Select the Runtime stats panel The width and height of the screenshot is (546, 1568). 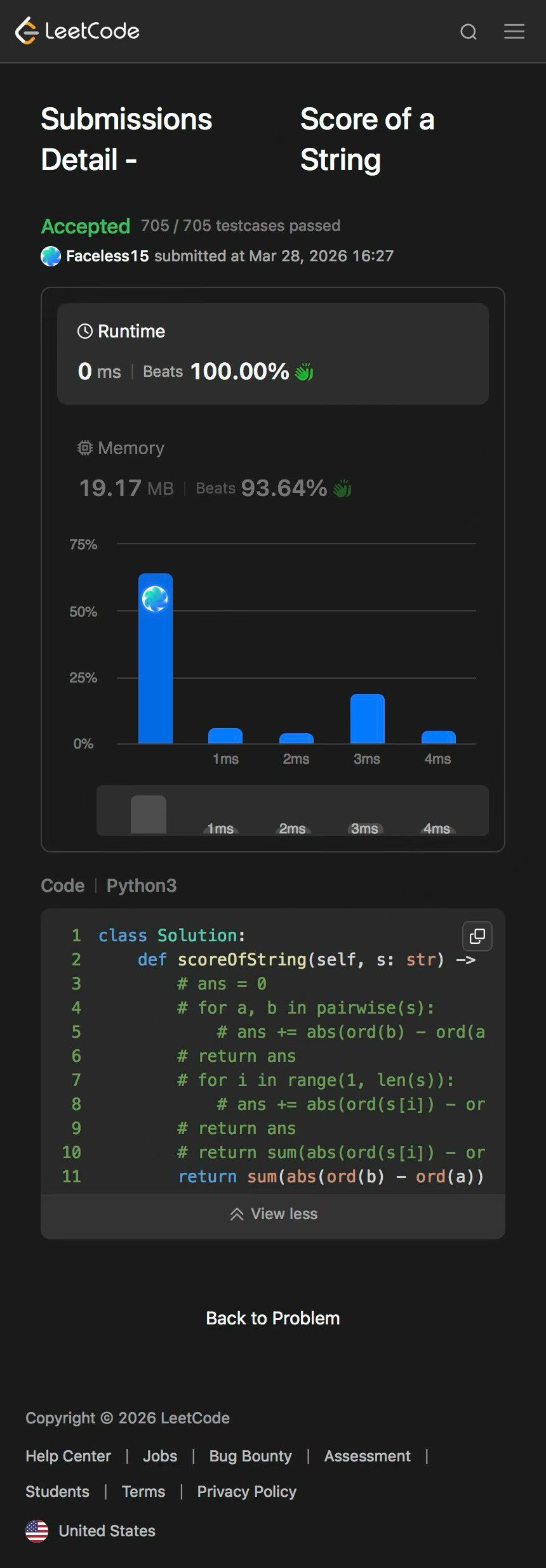point(273,354)
